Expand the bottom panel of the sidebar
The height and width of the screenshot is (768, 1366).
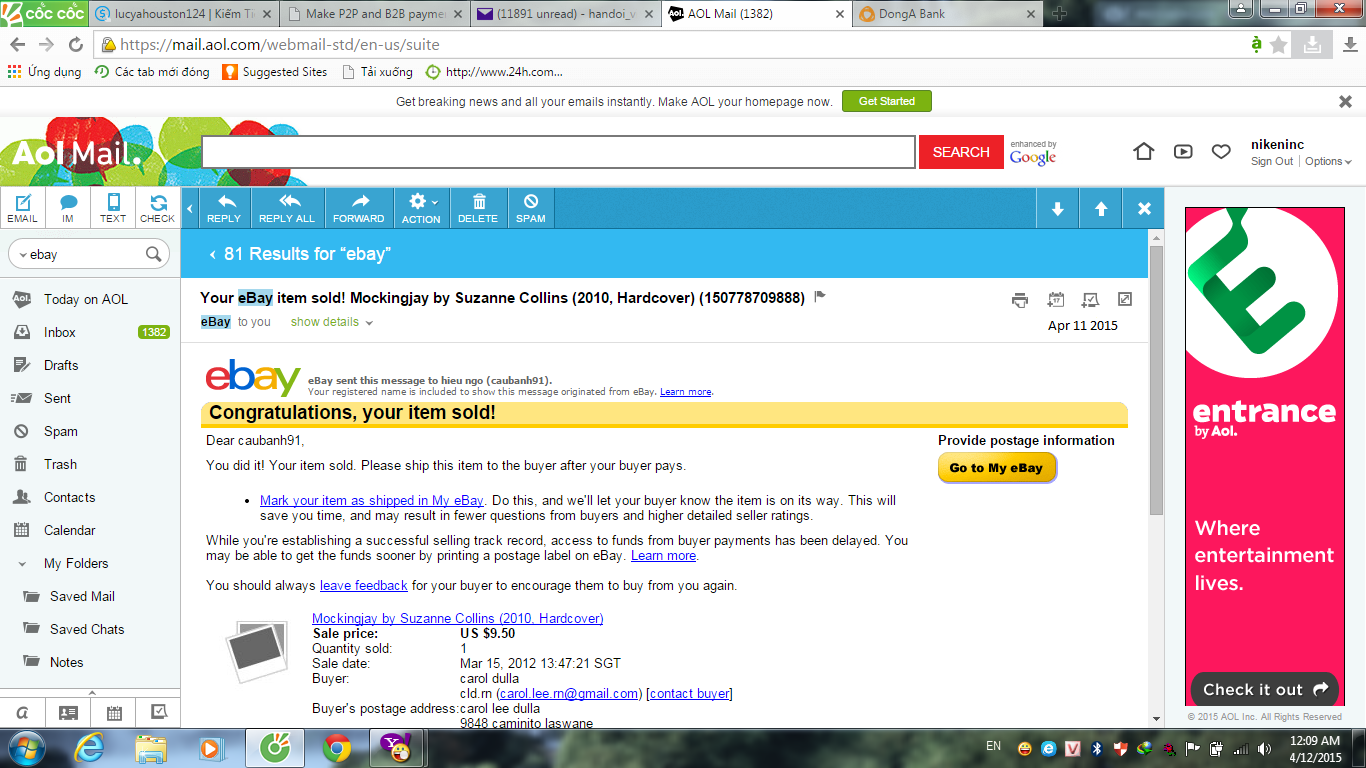pyautogui.click(x=91, y=692)
